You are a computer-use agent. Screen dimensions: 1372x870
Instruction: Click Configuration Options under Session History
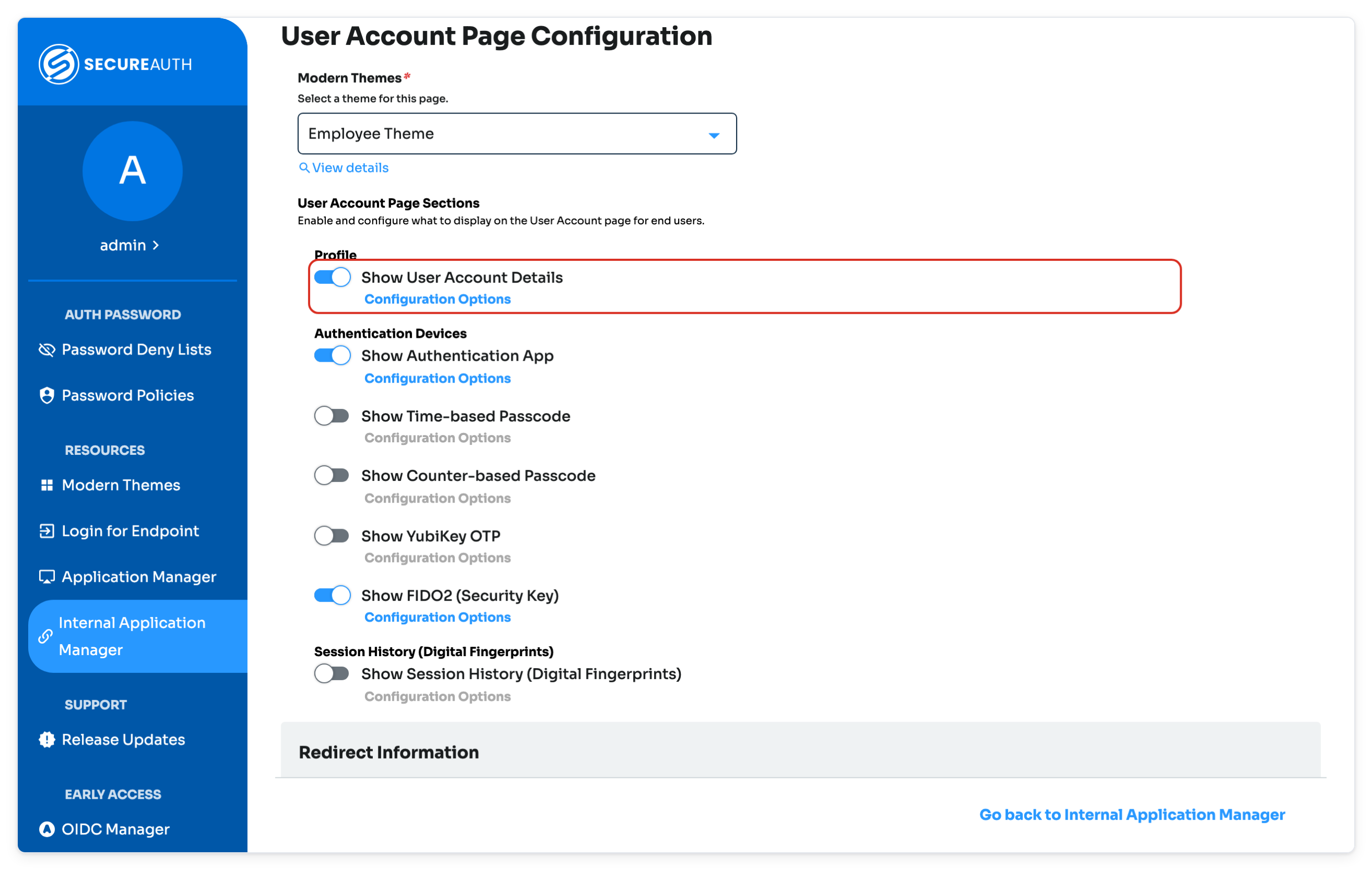coord(438,696)
